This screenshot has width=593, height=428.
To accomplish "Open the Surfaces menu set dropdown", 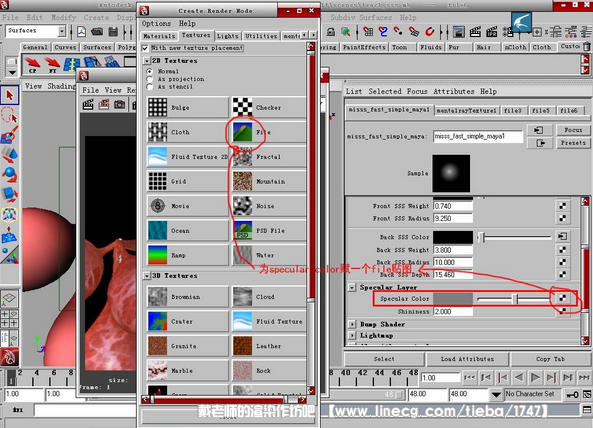I will tap(62, 31).
